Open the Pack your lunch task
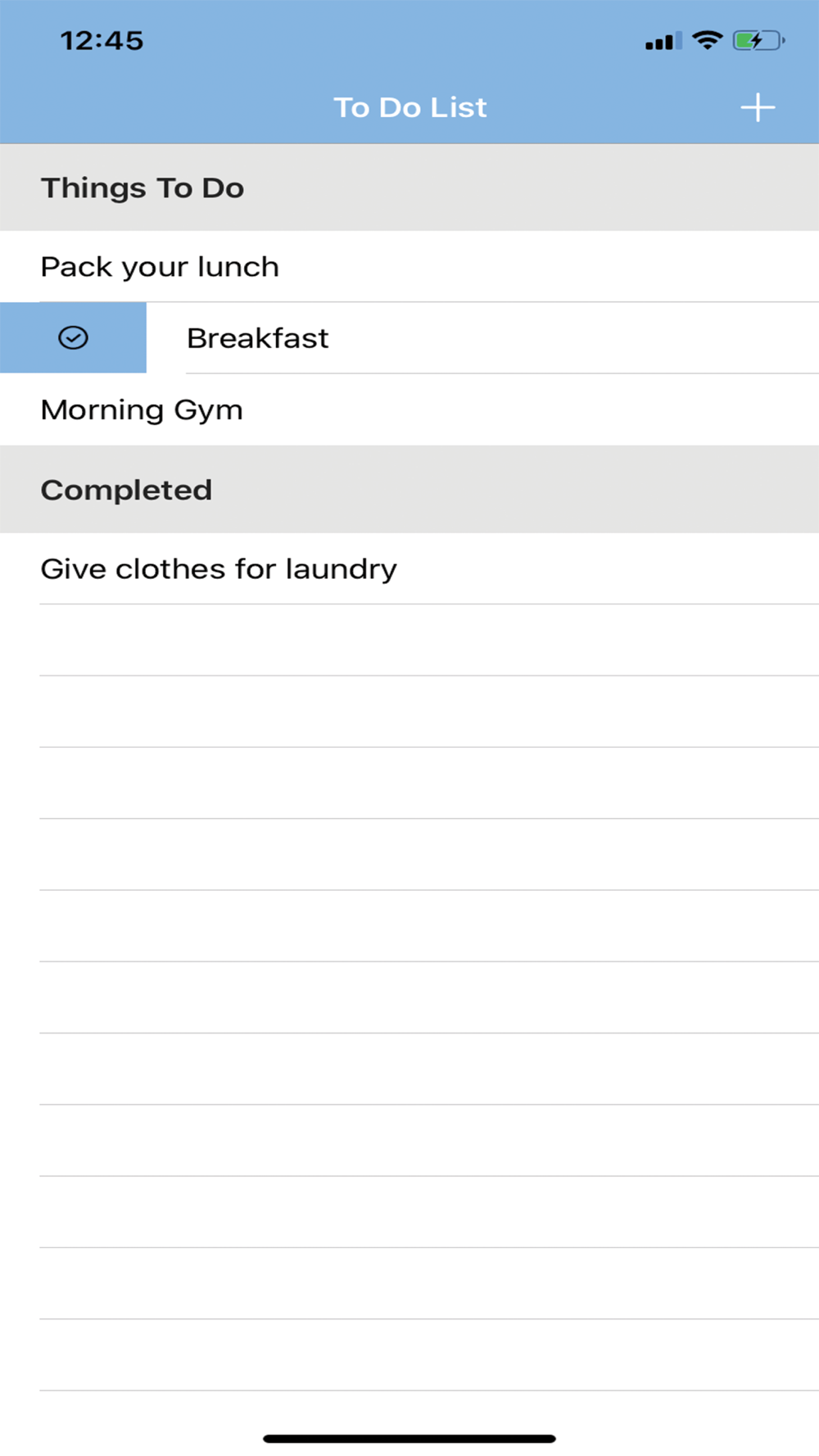 pyautogui.click(x=409, y=266)
